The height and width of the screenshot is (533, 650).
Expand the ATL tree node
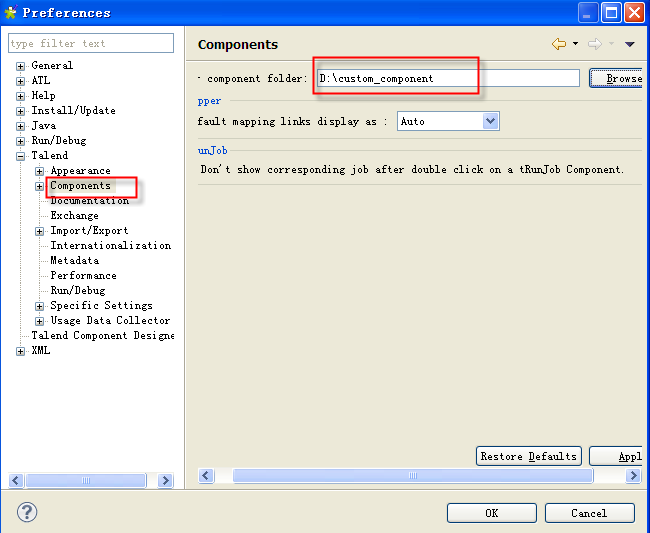pyautogui.click(x=20, y=81)
